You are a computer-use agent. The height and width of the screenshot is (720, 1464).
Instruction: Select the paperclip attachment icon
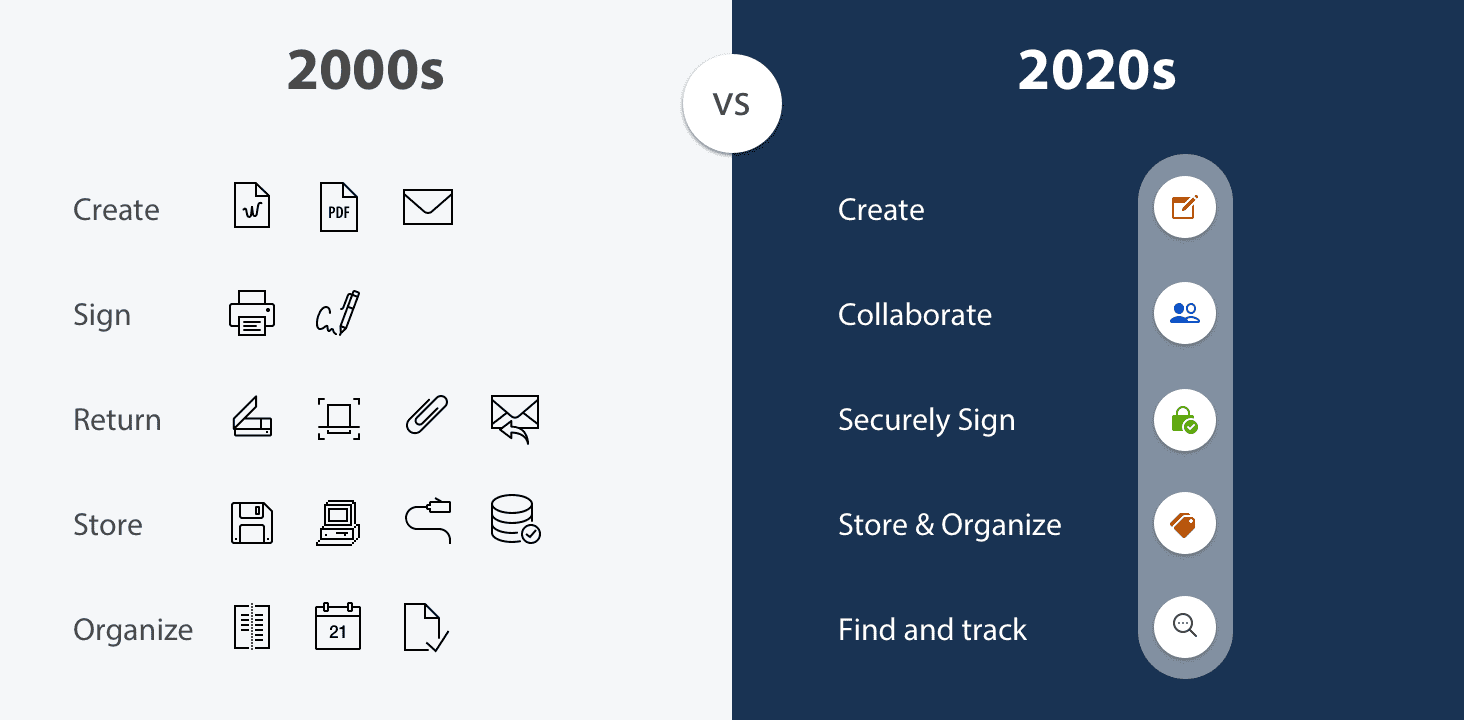coord(427,417)
